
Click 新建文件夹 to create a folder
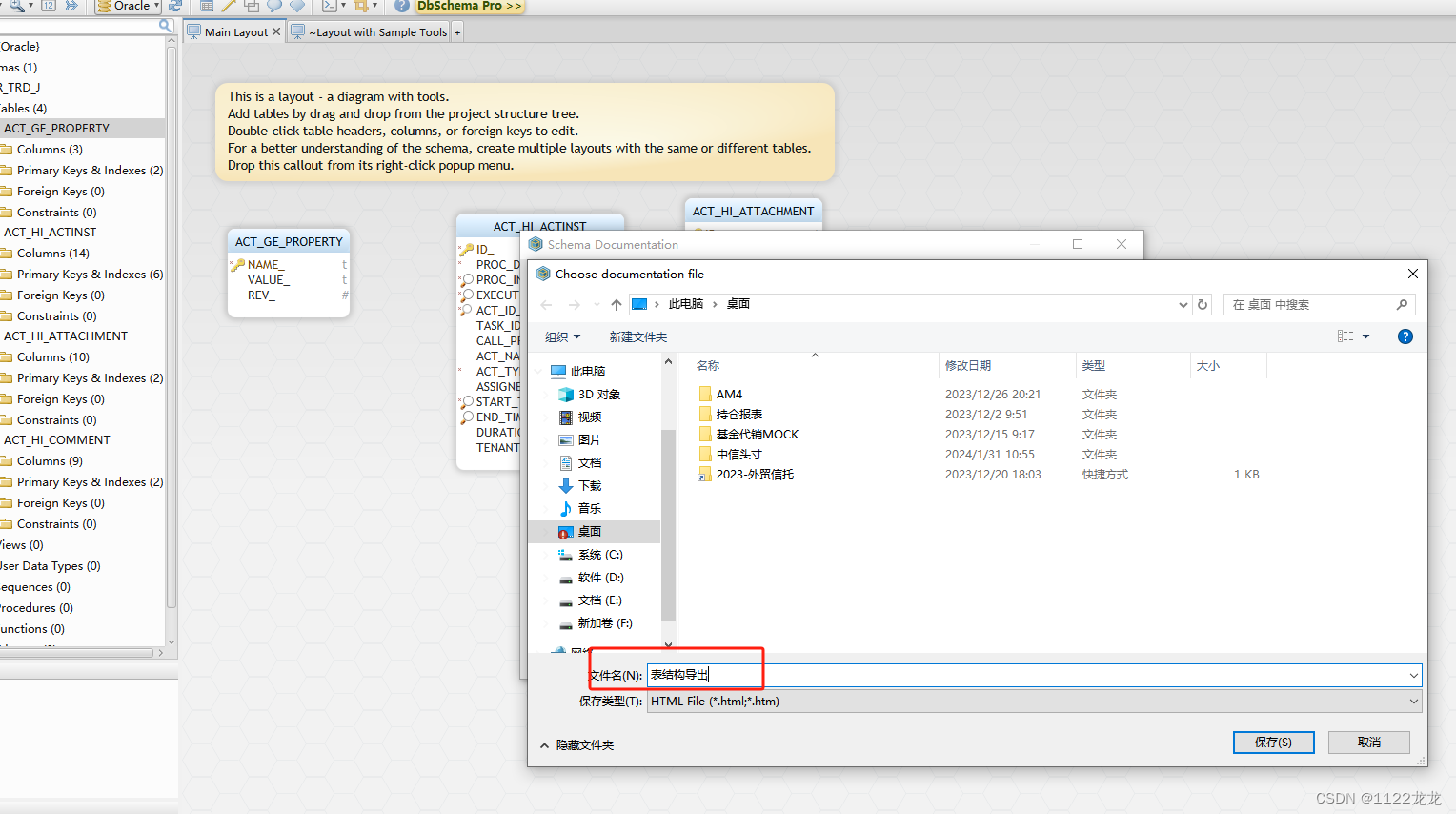[x=637, y=337]
